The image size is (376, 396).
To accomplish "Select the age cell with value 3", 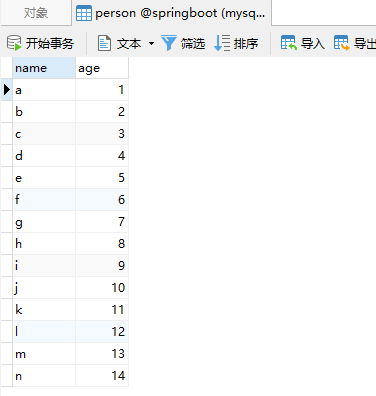I will [x=102, y=134].
